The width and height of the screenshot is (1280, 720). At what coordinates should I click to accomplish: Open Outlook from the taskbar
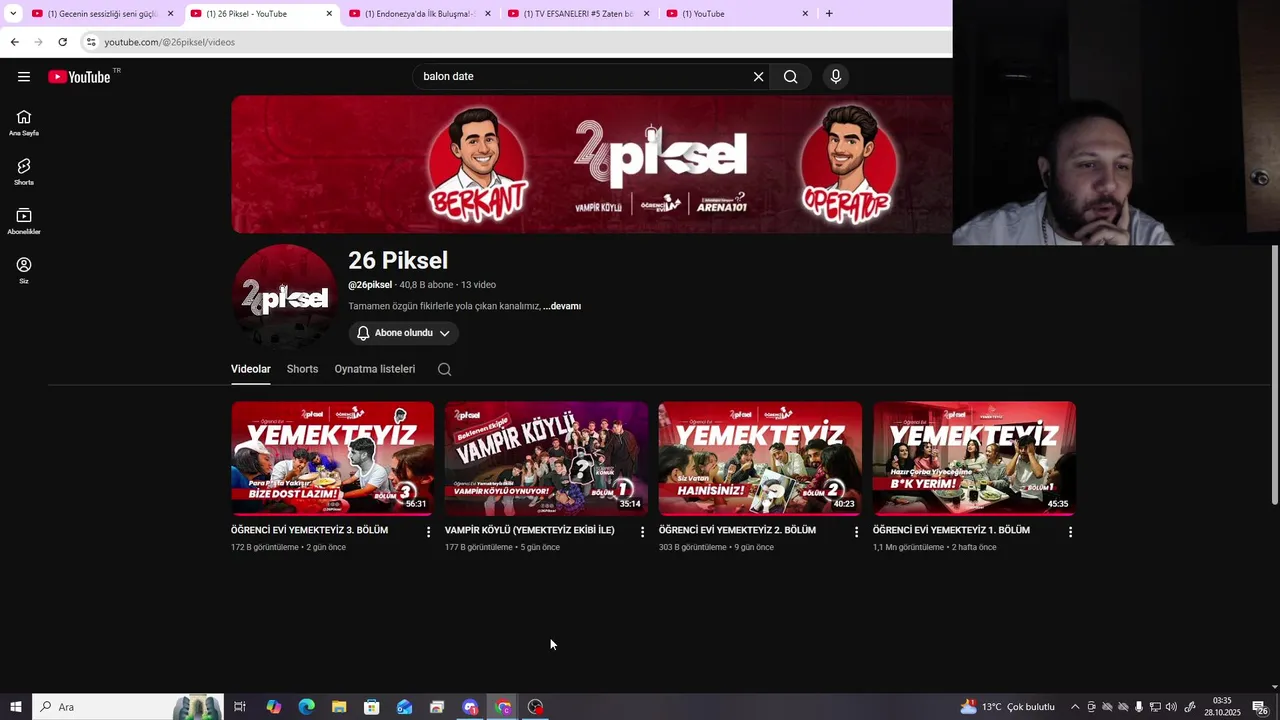pyautogui.click(x=404, y=707)
